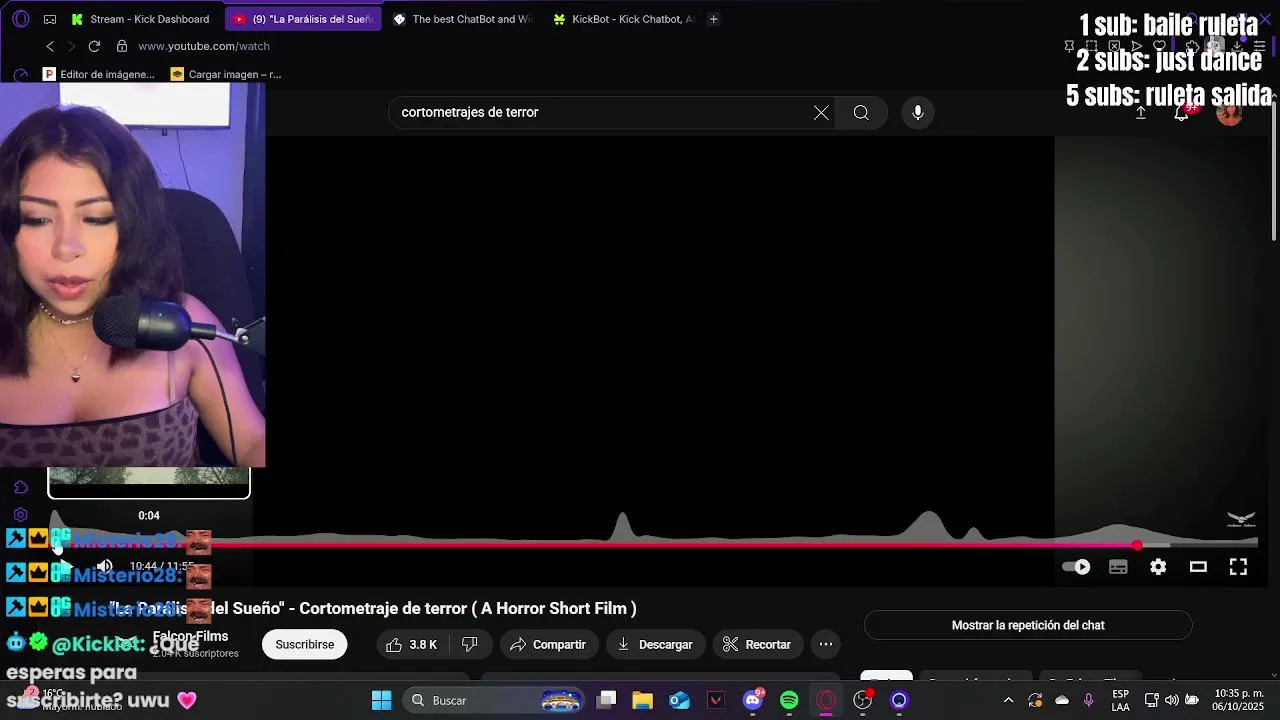1280x720 pixels.
Task: Click the ESP LAA language indicator
Action: pyautogui.click(x=1121, y=700)
